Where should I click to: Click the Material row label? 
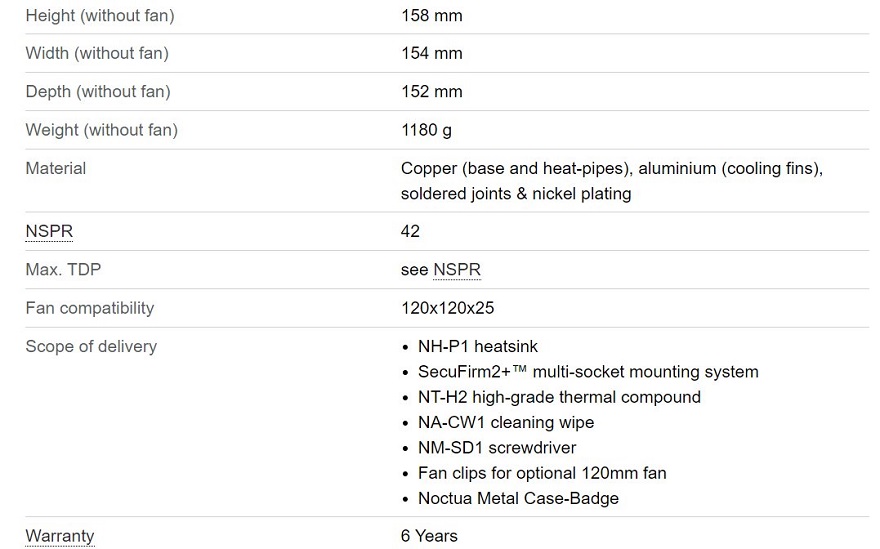56,168
